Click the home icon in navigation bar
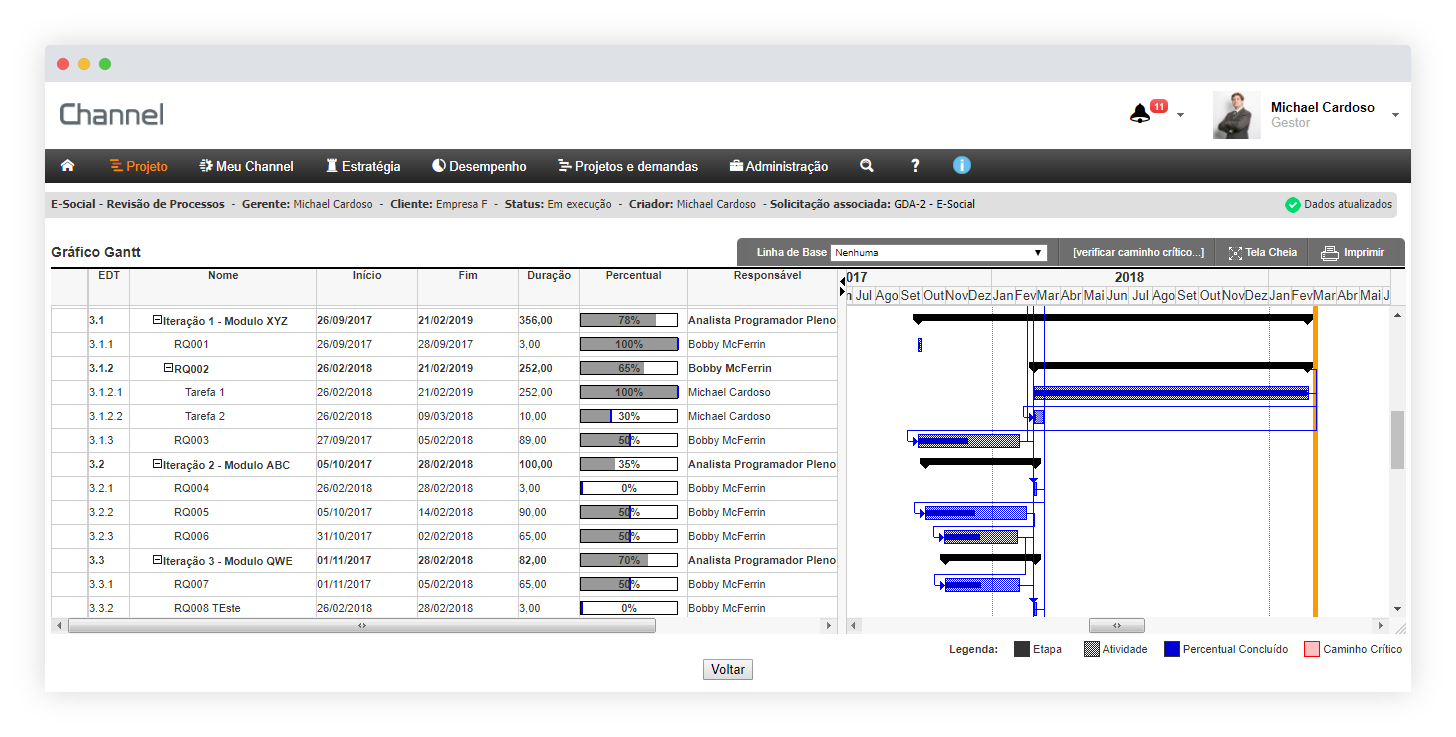Viewport: 1456px width, 737px height. pos(68,166)
